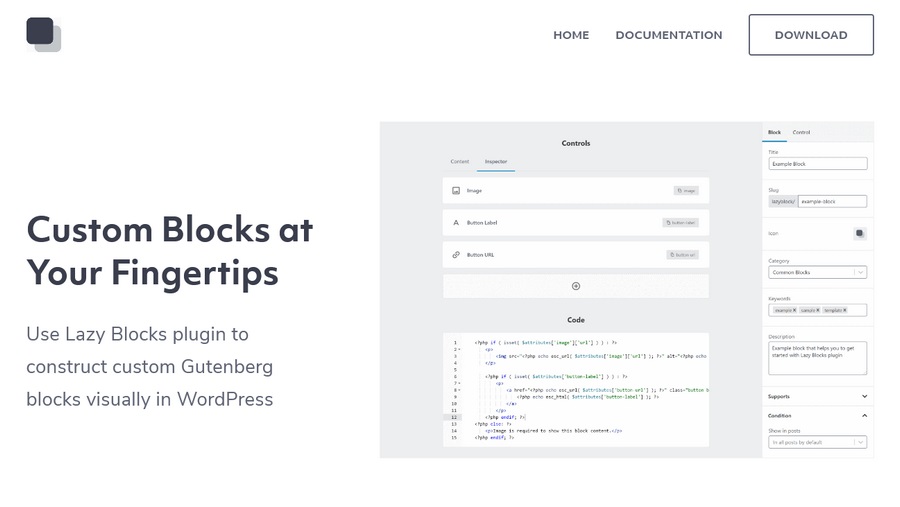Click the 'A' text icon beside Button Label

tap(456, 223)
